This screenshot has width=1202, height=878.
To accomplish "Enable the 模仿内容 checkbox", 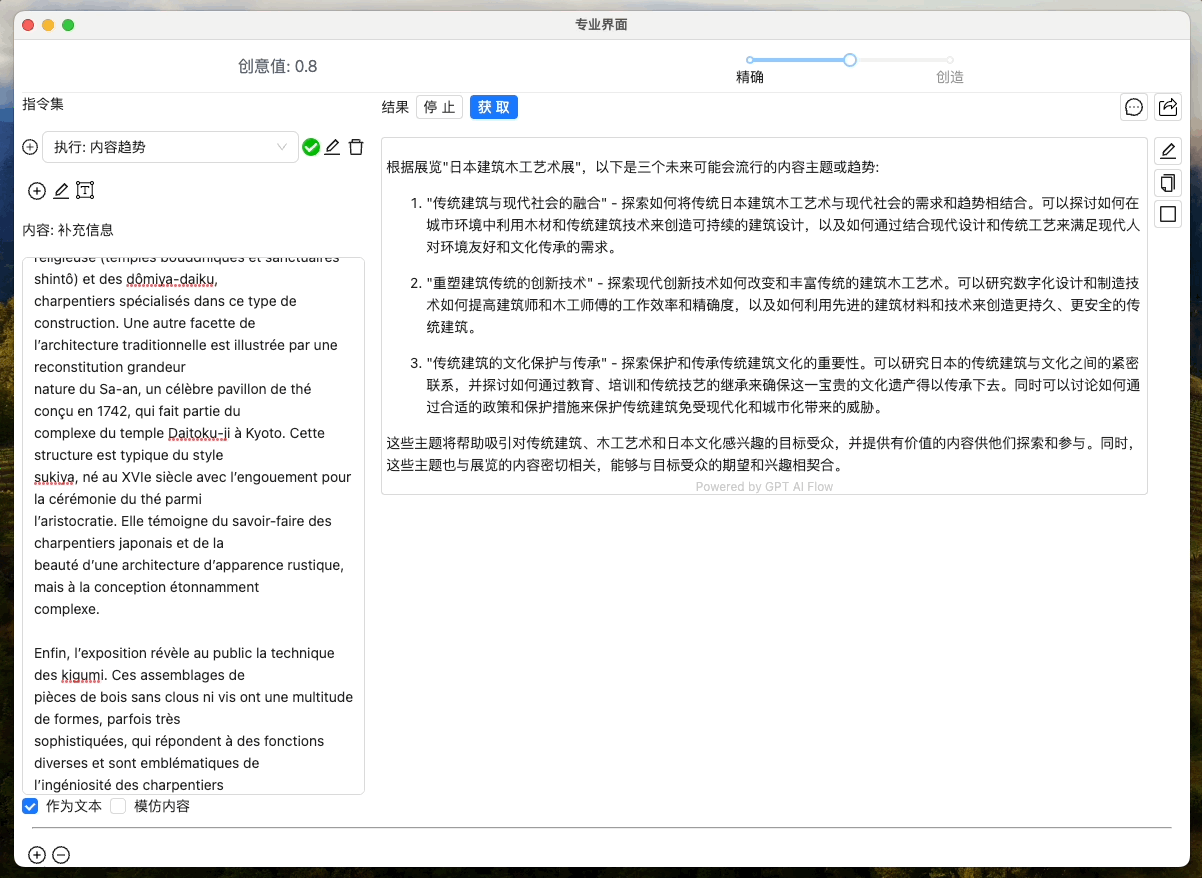I will click(x=118, y=806).
